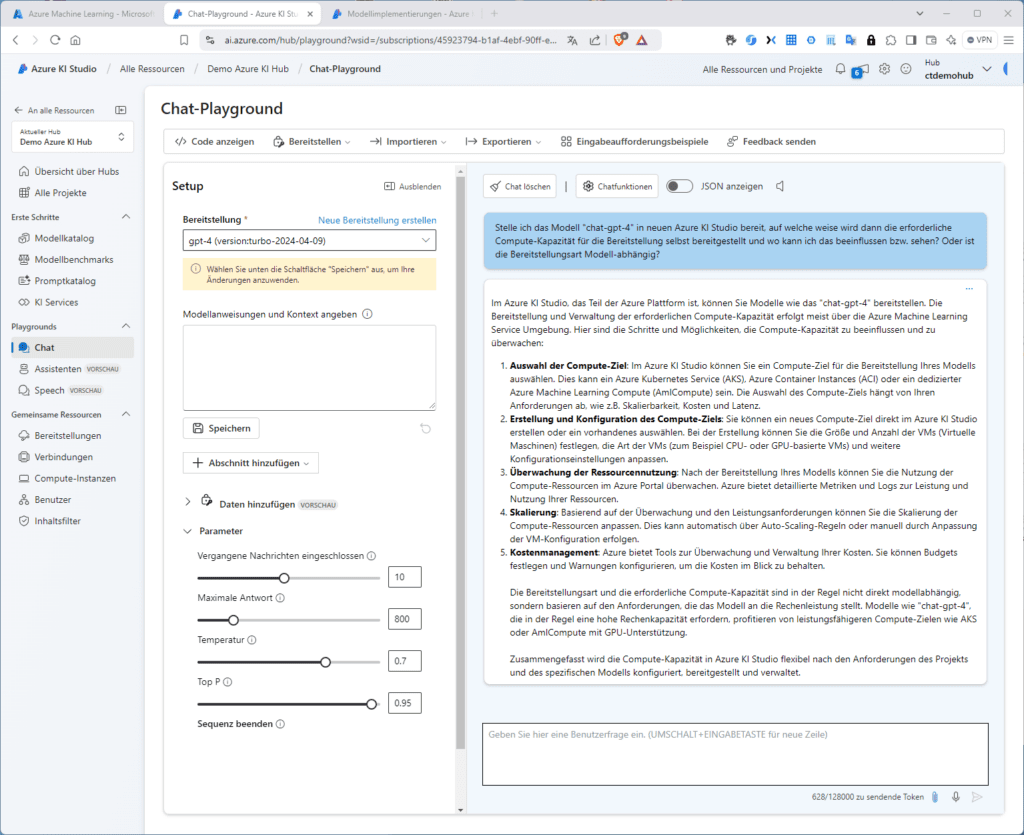Click the bookmark icon in address bar
Image resolution: width=1024 pixels, height=835 pixels.
coord(184,40)
